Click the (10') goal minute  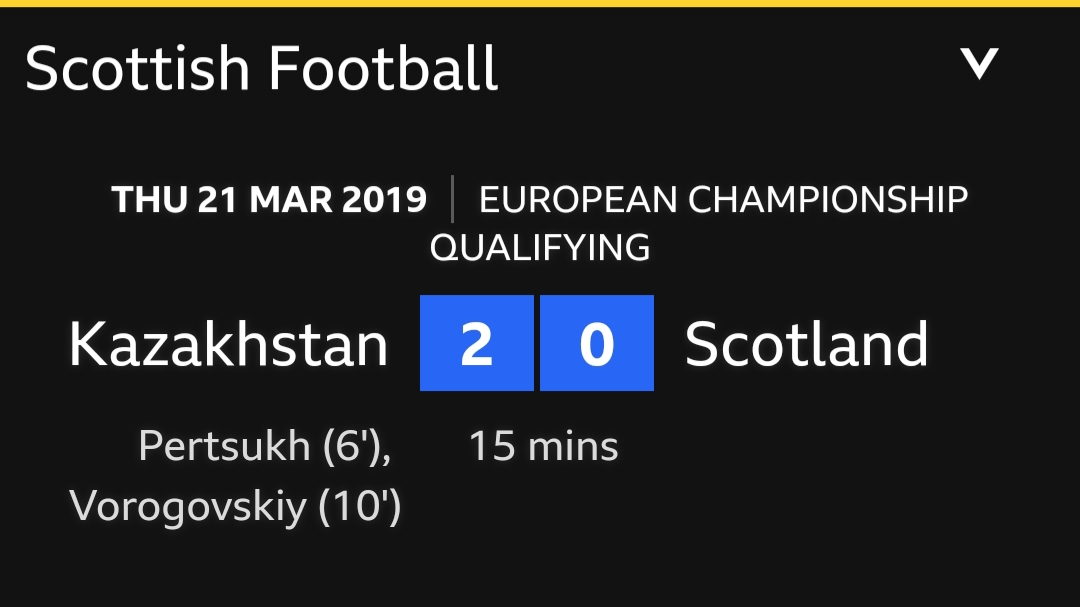(360, 508)
